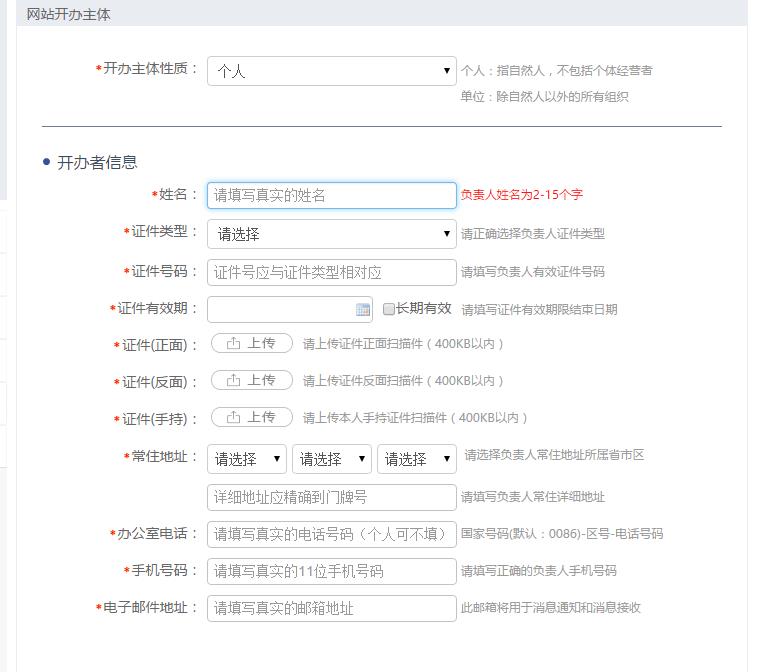
Task: Focus the 证件有效期 date field
Action: (280, 310)
